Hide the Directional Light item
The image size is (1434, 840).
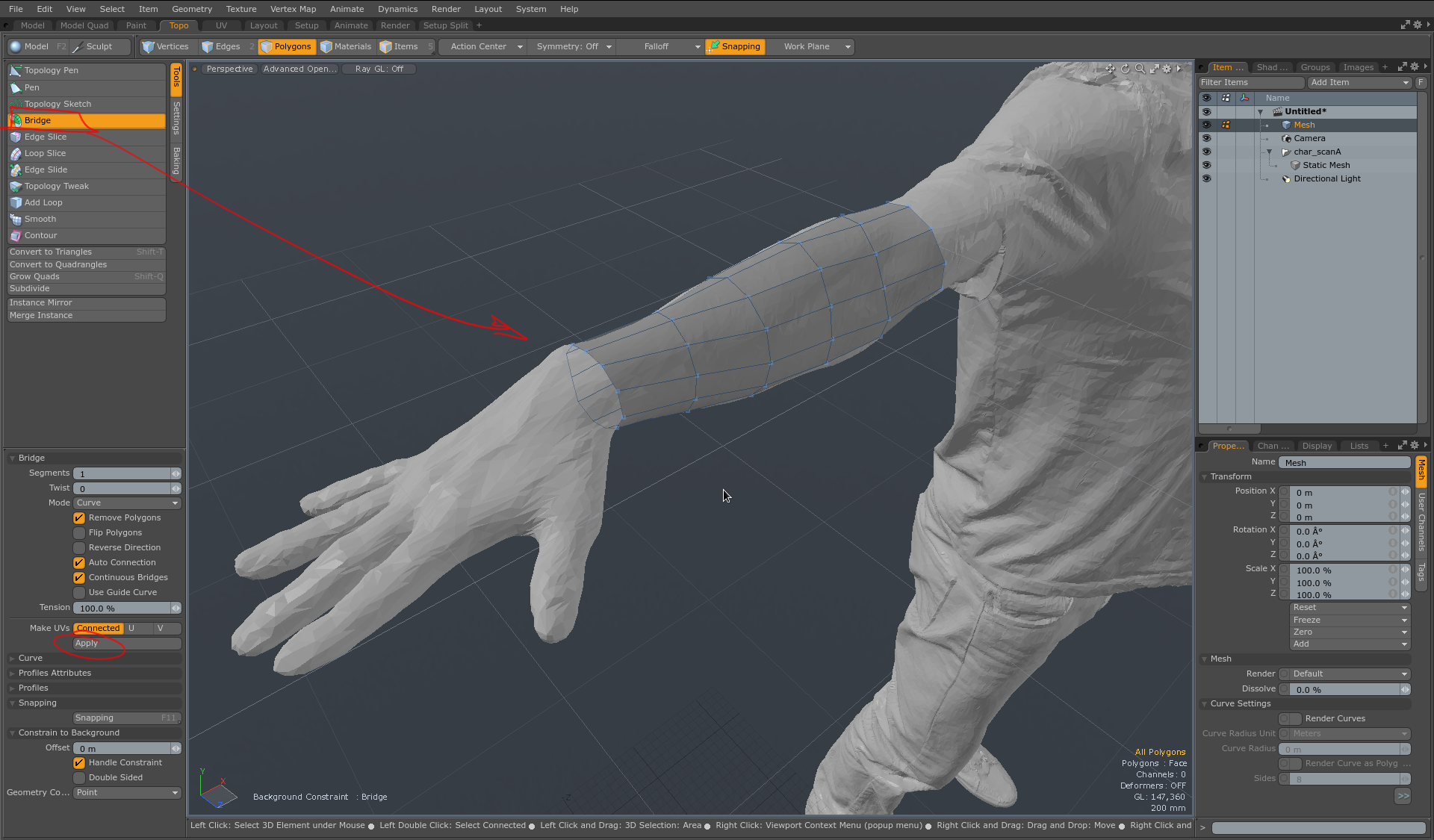coord(1206,178)
